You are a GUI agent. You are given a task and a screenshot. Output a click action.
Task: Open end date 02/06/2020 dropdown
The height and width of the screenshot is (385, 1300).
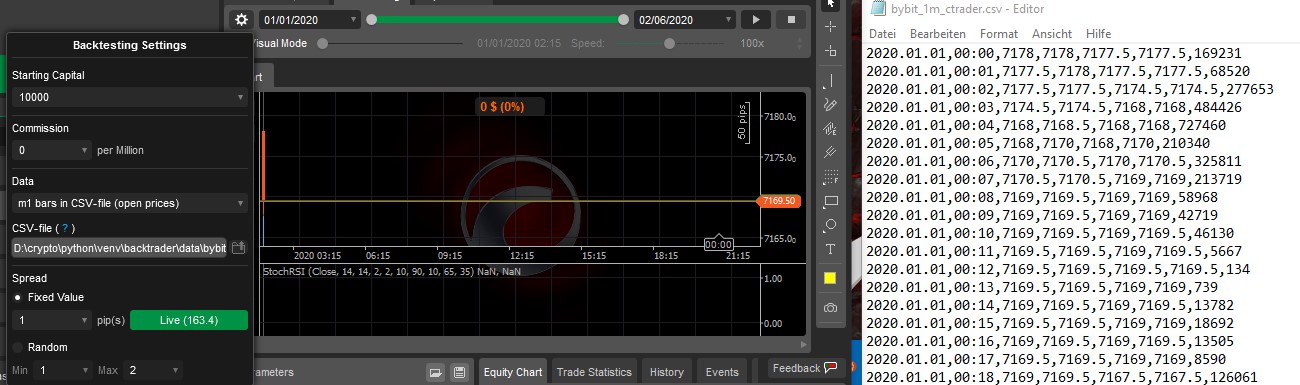(x=685, y=19)
